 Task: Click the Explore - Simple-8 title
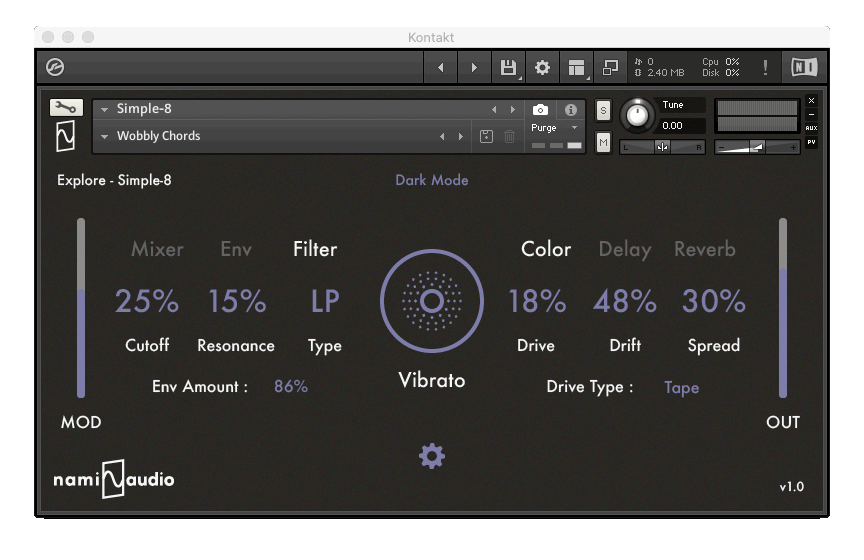114,180
